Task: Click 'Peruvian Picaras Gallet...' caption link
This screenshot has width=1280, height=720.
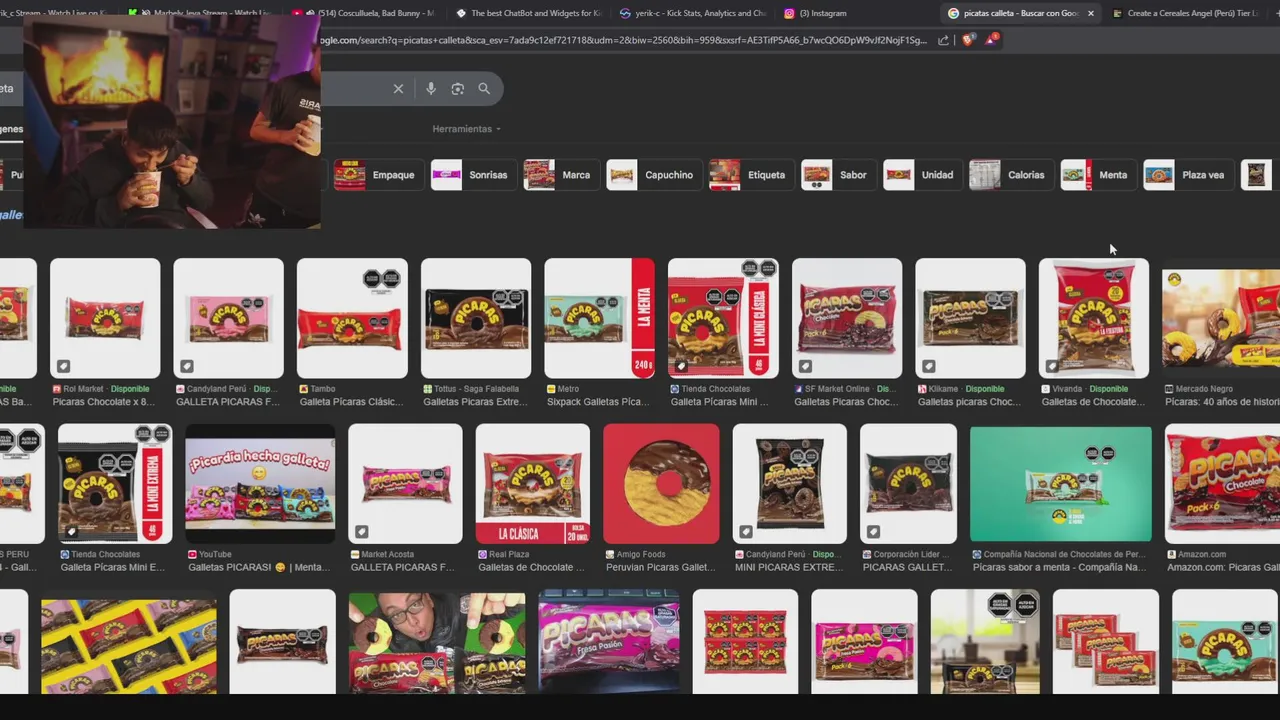Action: tap(661, 567)
